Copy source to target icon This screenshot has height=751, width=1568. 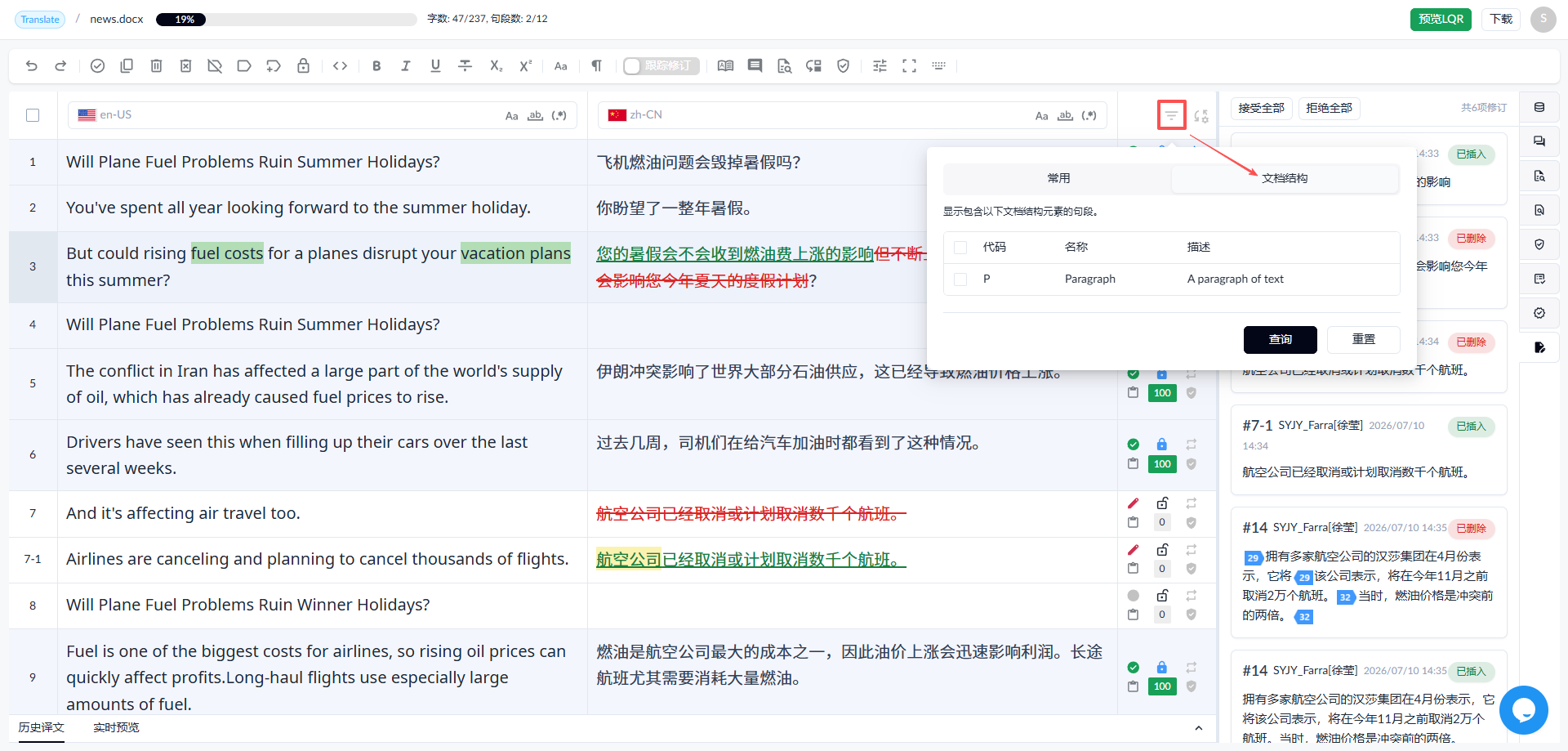coord(127,66)
